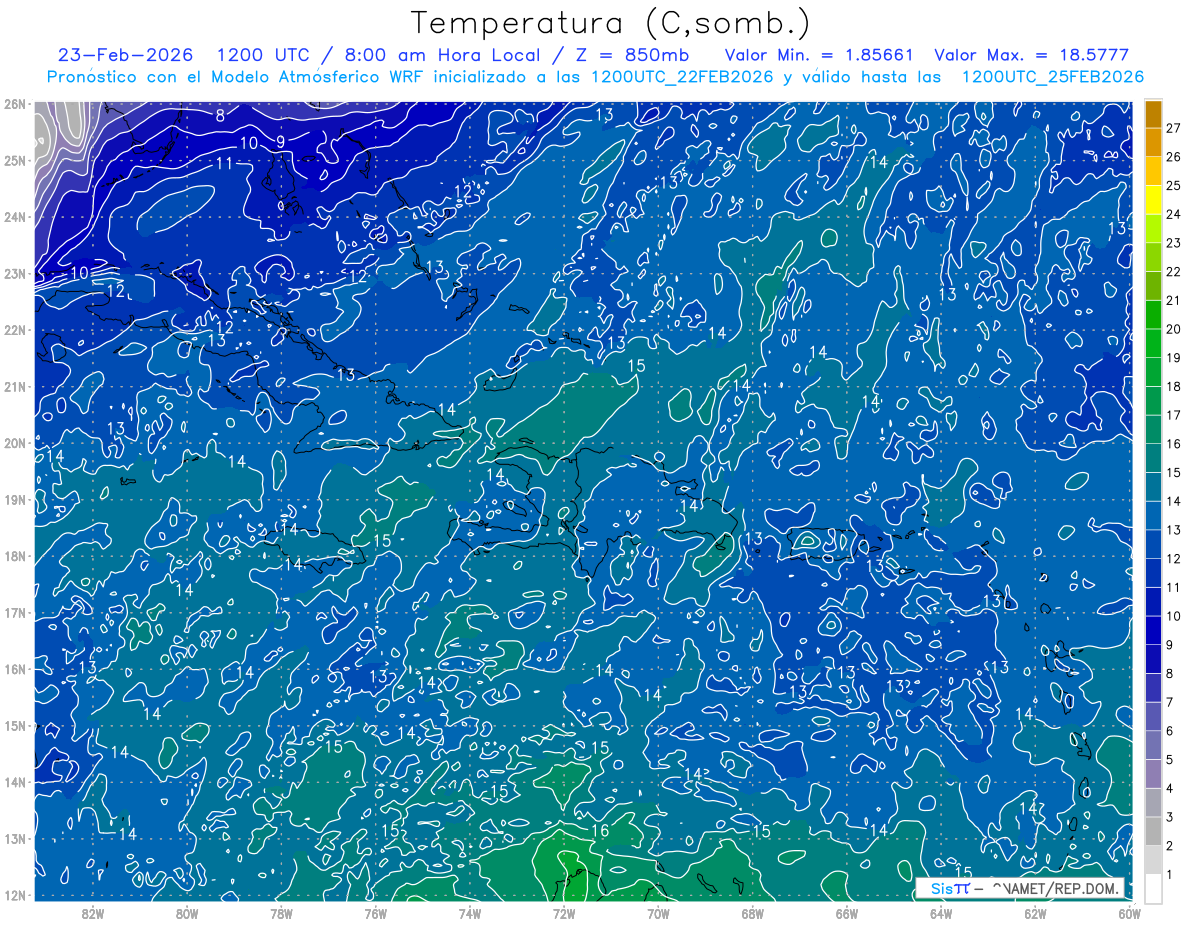Click the latitude label "20N"
This screenshot has height=927, width=1200.
pyautogui.click(x=15, y=443)
